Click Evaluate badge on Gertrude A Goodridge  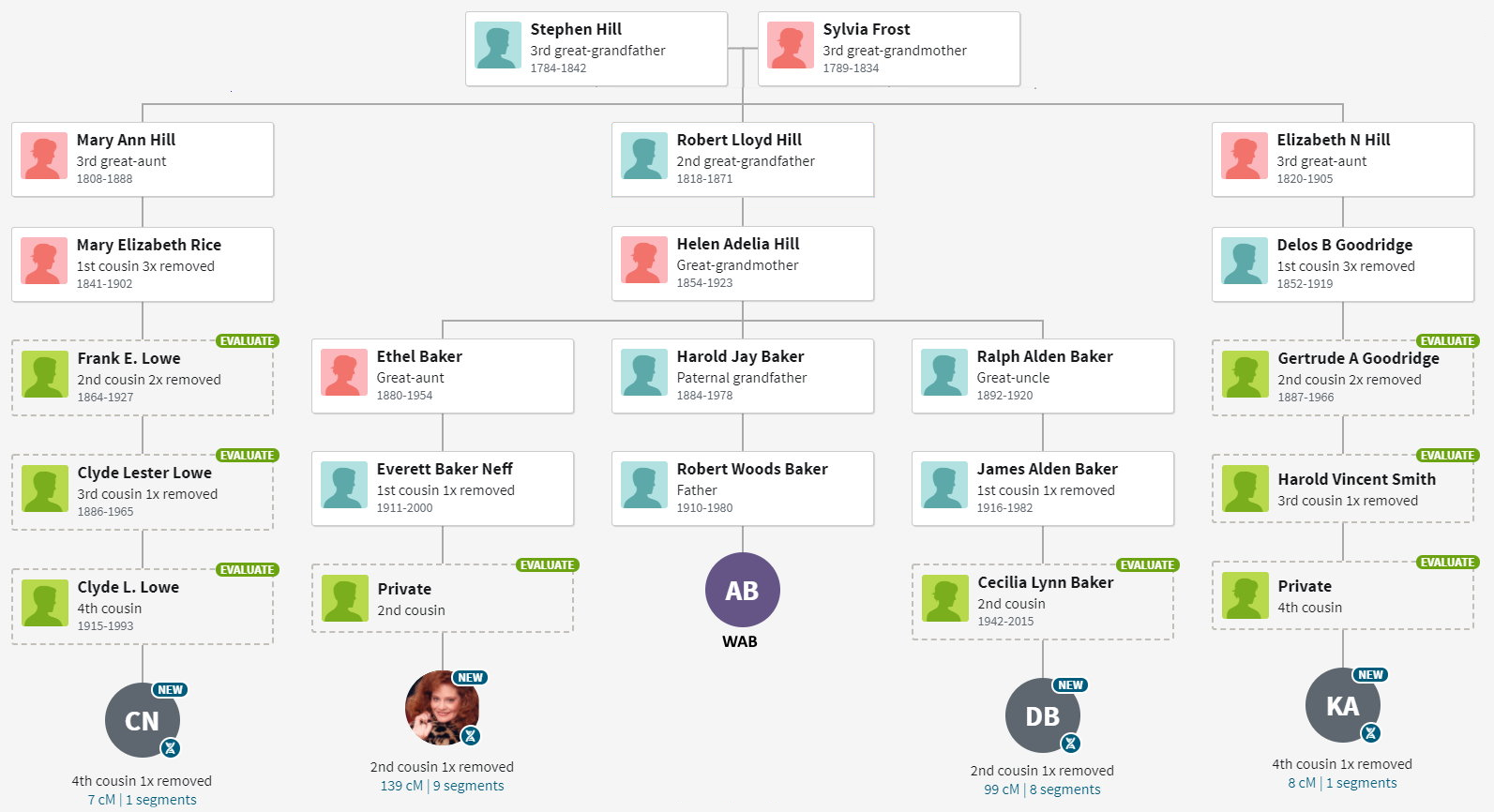click(x=1448, y=340)
